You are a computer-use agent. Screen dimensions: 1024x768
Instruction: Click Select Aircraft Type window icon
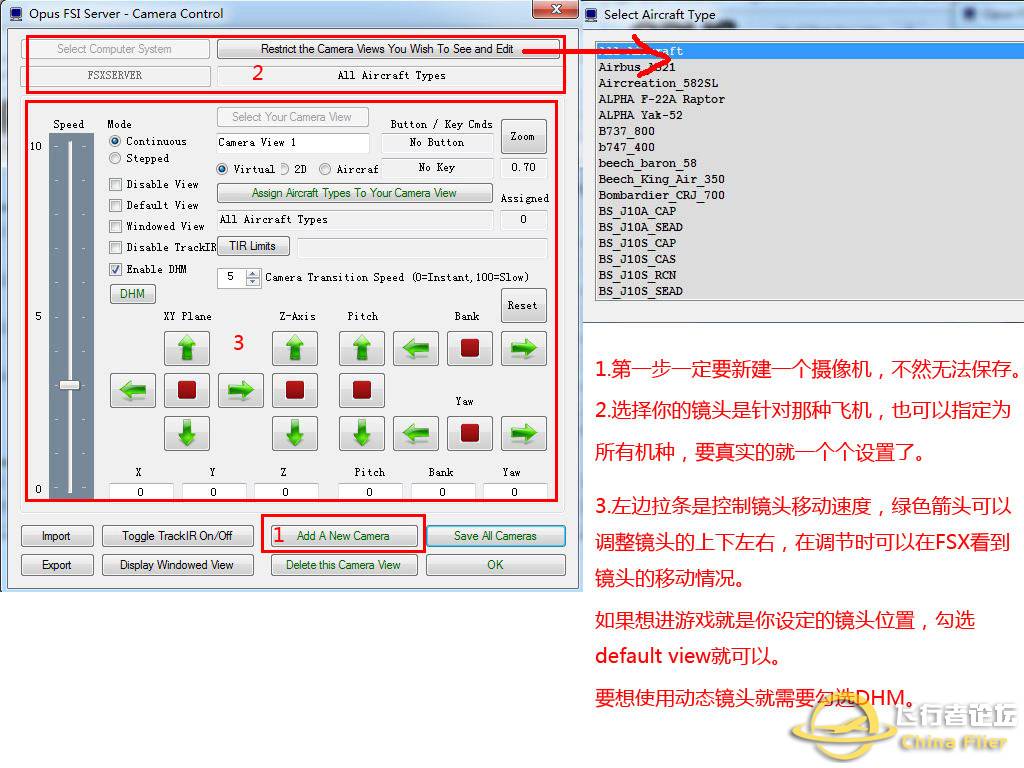click(x=591, y=14)
